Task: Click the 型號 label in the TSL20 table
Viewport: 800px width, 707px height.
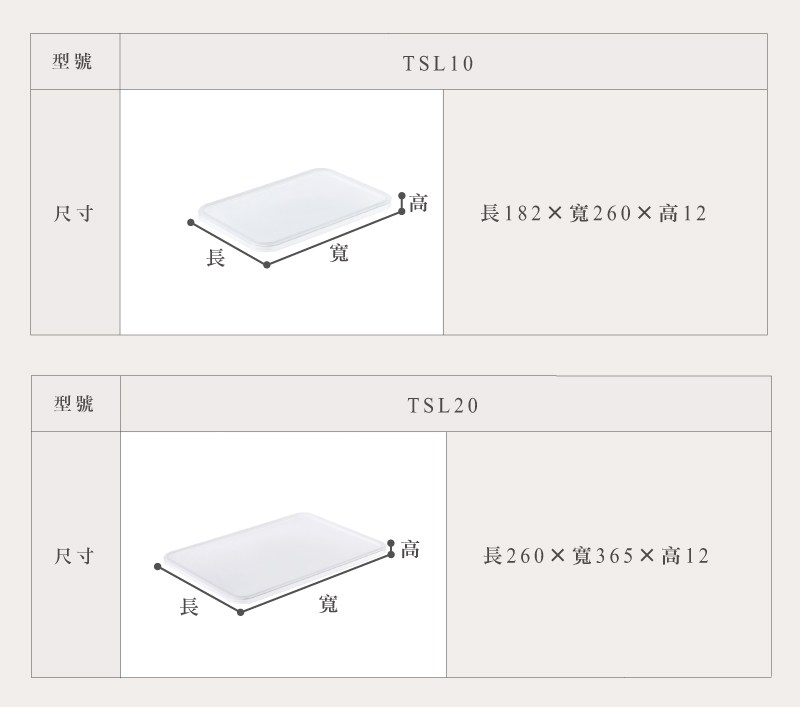Action: click(73, 404)
